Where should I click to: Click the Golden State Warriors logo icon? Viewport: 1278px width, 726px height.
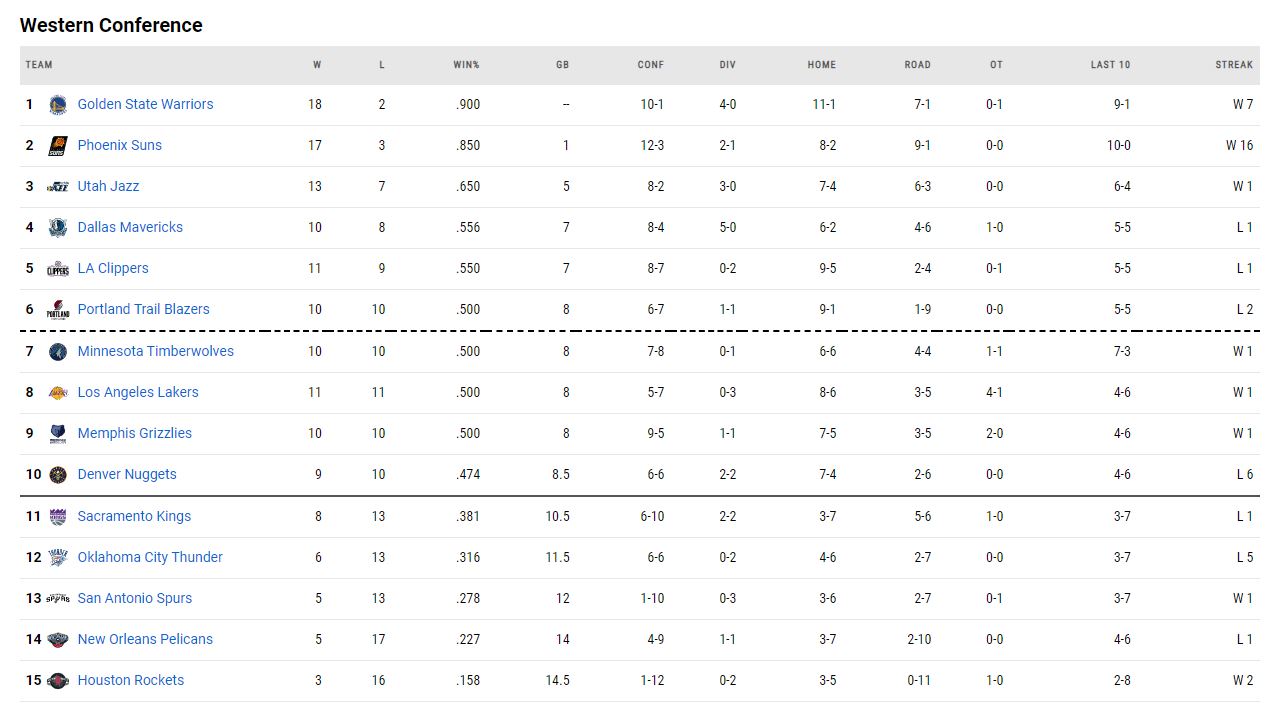[x=58, y=104]
